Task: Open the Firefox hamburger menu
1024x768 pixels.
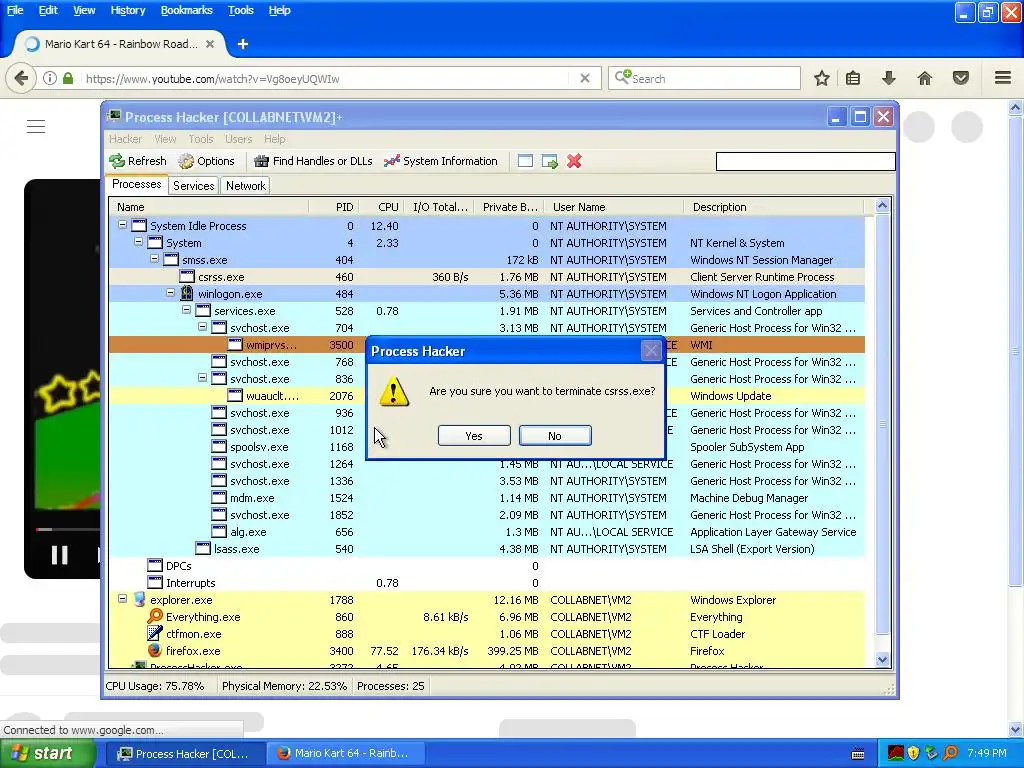Action: click(1003, 78)
